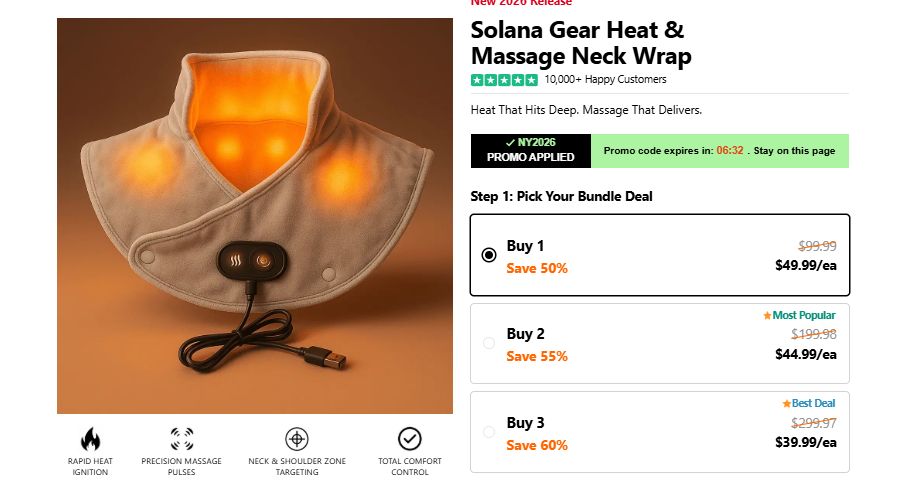Click the Total Comfort Control checkmark icon
920x486 pixels.
point(409,438)
